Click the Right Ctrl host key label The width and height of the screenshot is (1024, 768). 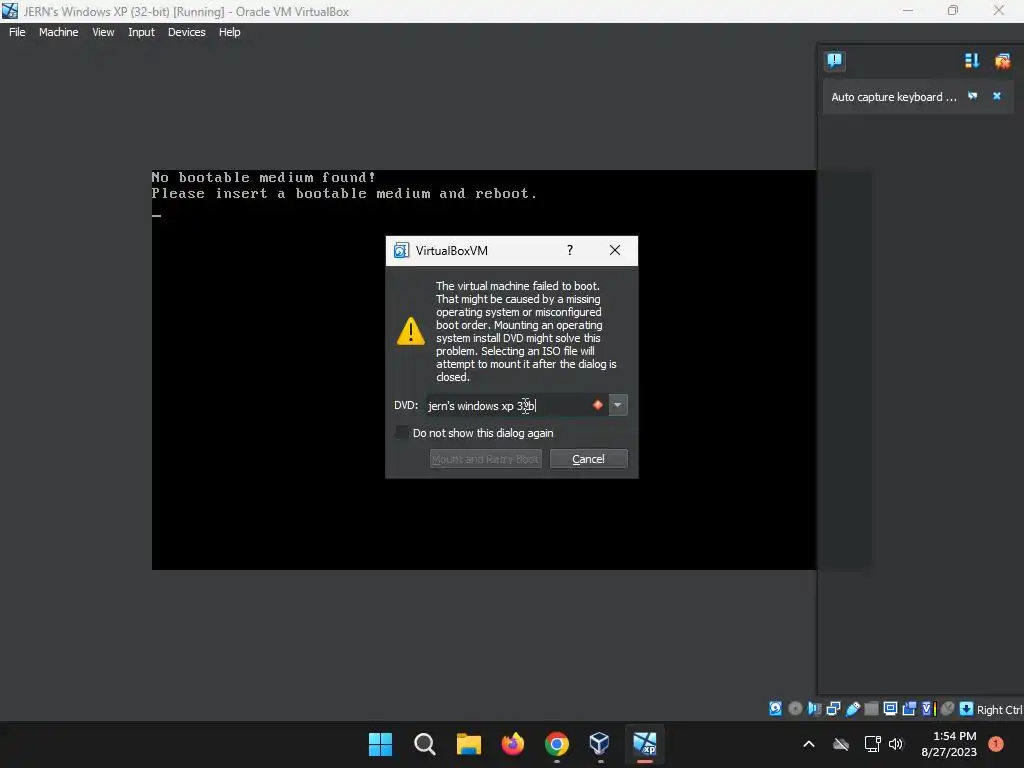pyautogui.click(x=999, y=710)
